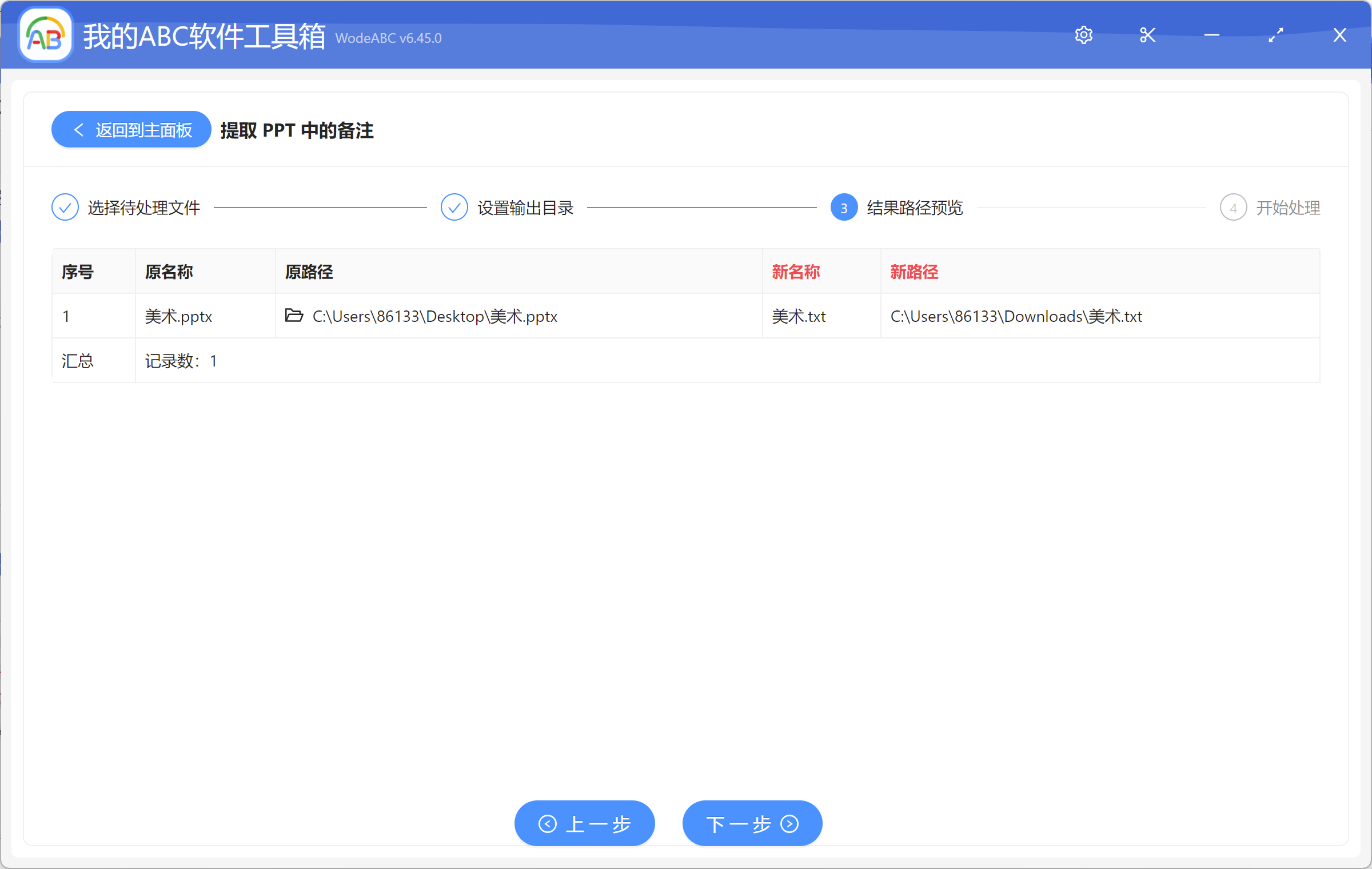
Task: Click the step 4 circle 开始处理
Action: 1233,207
